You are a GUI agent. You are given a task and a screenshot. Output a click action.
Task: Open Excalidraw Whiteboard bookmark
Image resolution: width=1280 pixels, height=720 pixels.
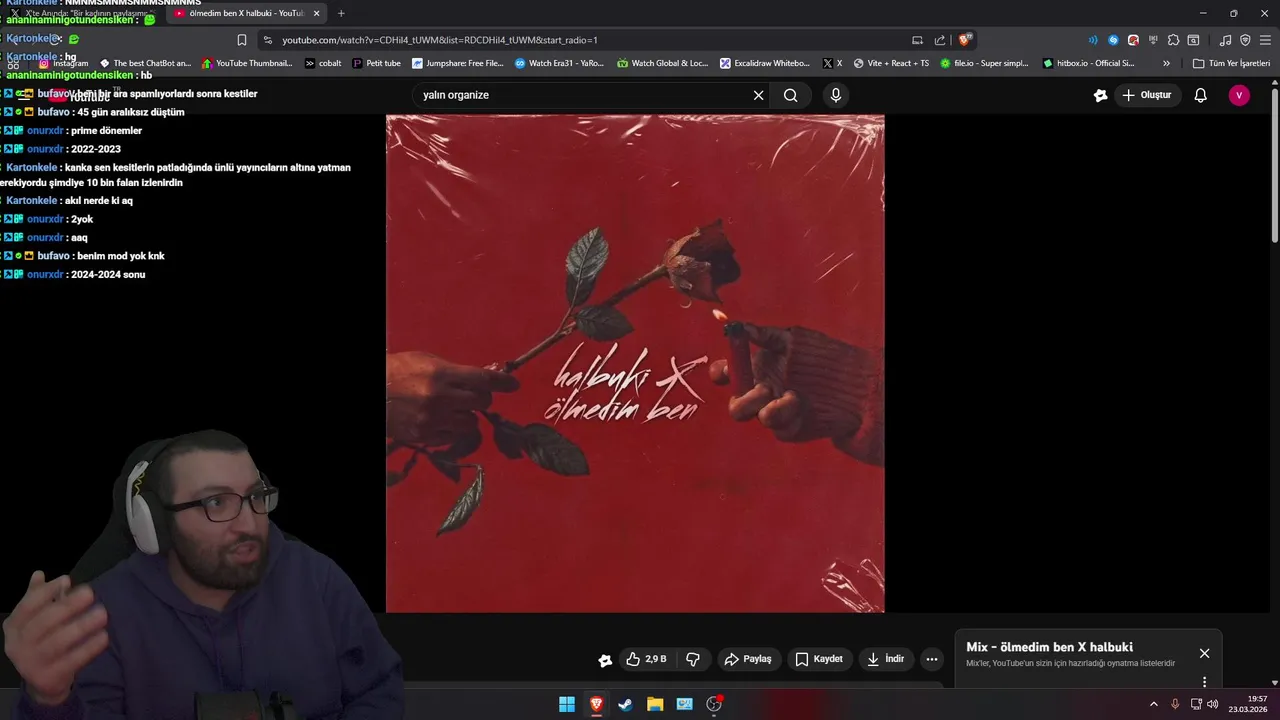765,63
